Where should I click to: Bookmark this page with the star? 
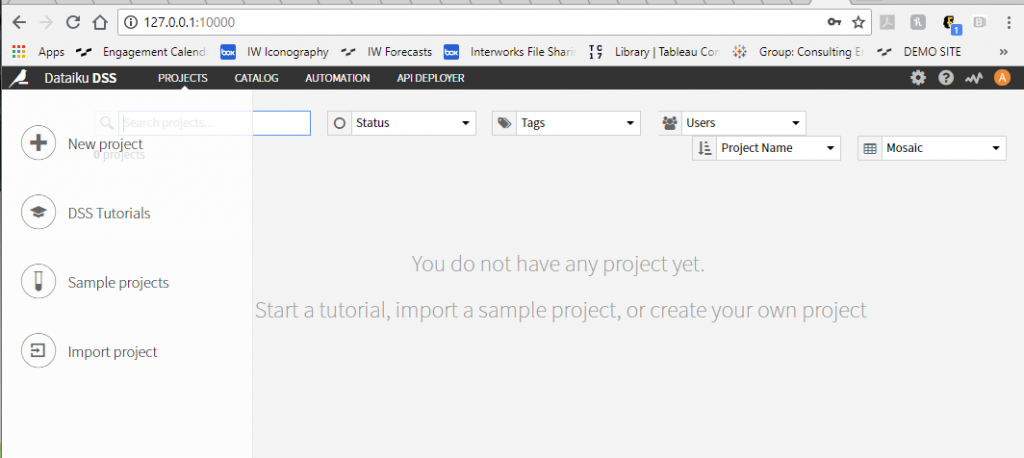pyautogui.click(x=858, y=23)
